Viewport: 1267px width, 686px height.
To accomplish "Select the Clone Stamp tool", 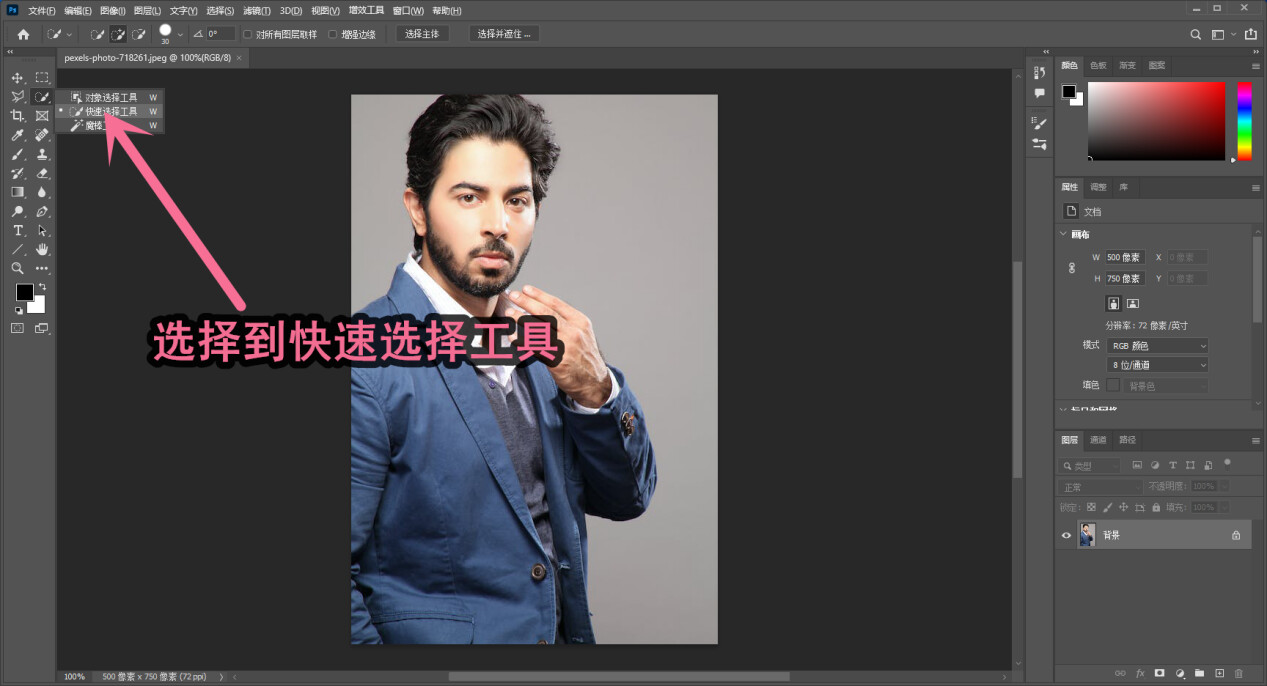I will 42,154.
